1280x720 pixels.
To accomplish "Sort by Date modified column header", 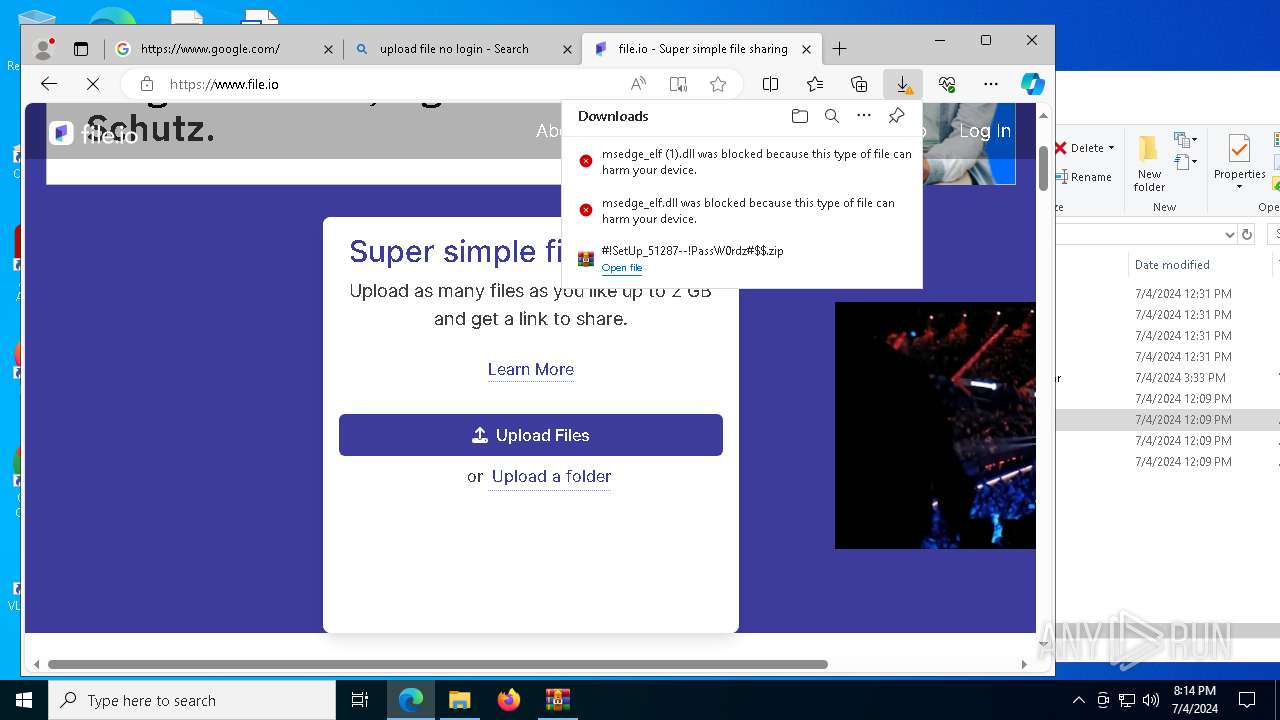I will coord(1172,265).
